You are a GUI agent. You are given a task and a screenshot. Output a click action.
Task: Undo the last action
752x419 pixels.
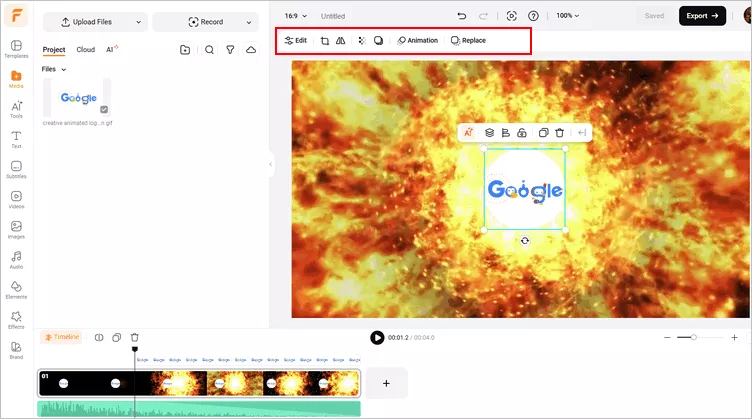click(x=461, y=16)
